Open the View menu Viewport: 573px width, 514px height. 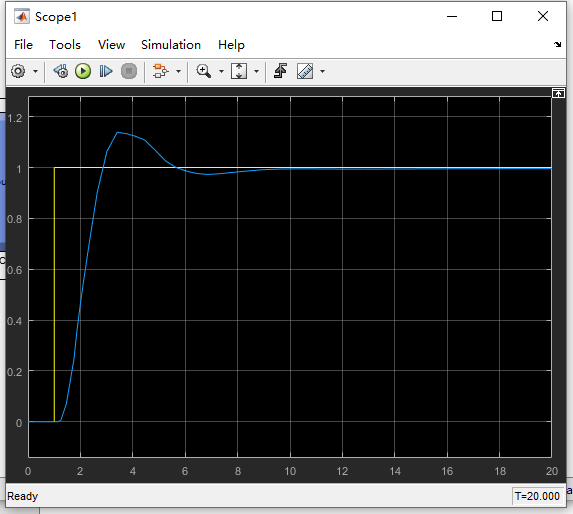[x=111, y=45]
